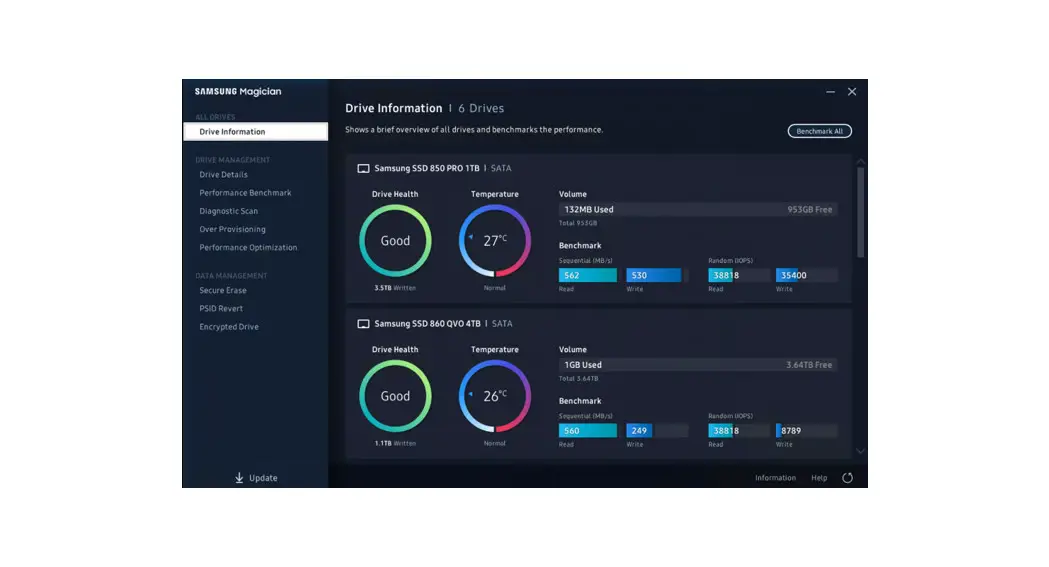Screen dimensions: 1049x567
Task: Click the drive icon beside Samsung SSD 860 QVO 4TB
Action: (x=363, y=324)
